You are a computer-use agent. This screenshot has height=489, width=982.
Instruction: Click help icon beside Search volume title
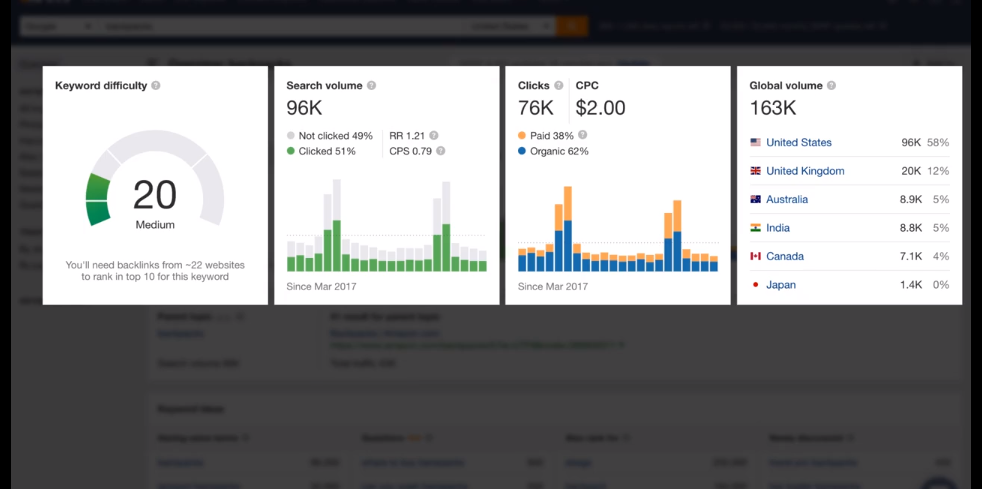click(x=371, y=86)
